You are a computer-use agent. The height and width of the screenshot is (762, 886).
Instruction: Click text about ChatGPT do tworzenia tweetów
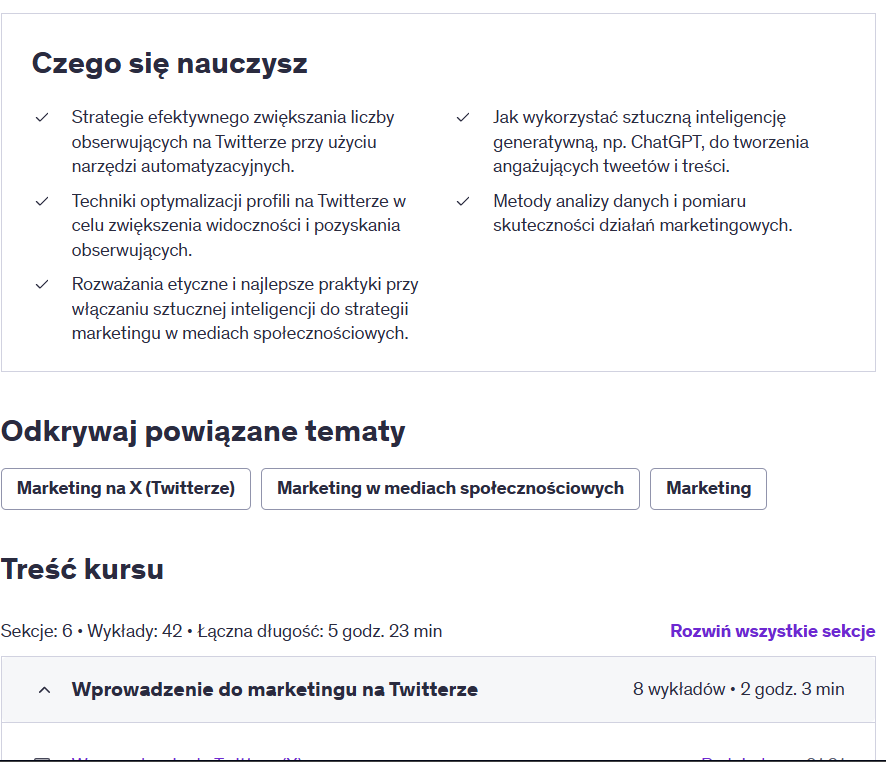[650, 142]
